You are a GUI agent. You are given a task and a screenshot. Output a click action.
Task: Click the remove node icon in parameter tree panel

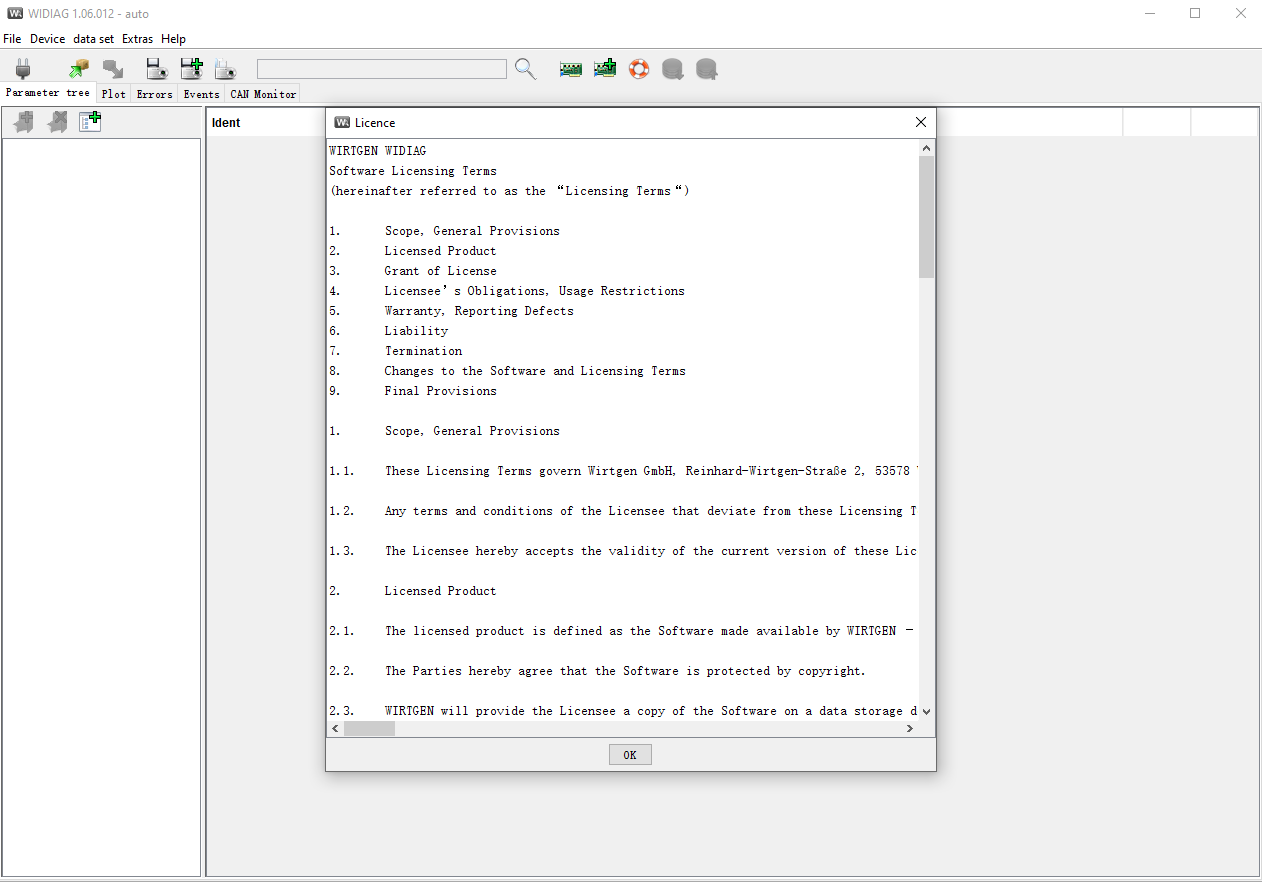(x=58, y=122)
